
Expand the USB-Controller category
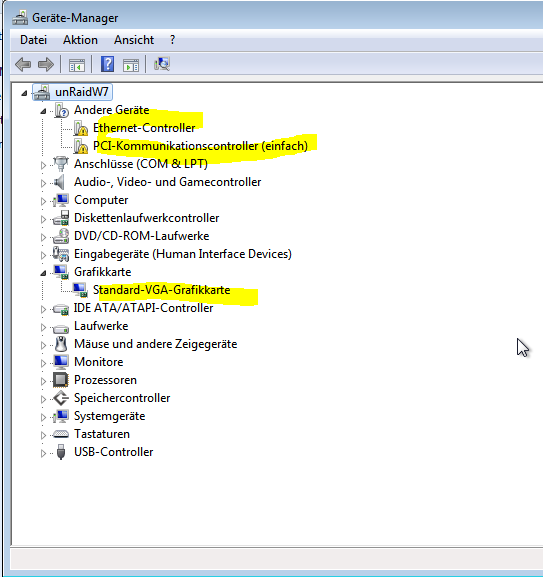click(x=43, y=453)
